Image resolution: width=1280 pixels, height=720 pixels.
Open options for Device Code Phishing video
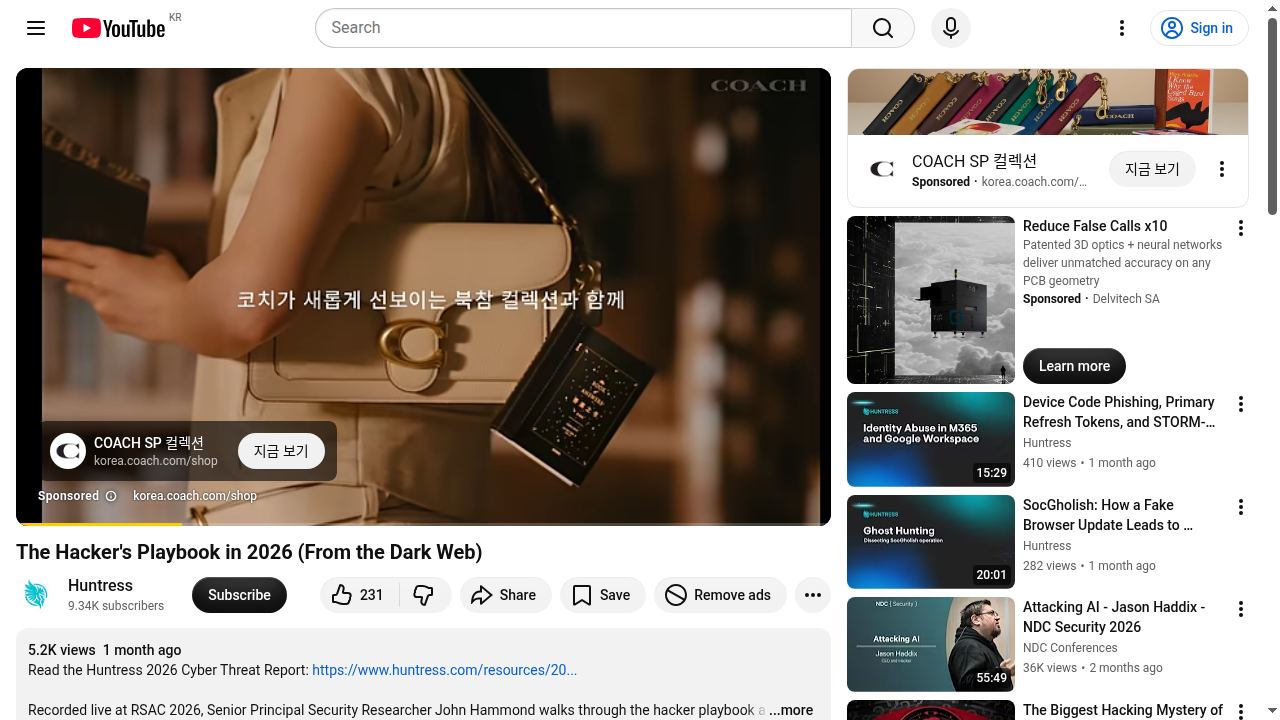pos(1240,404)
